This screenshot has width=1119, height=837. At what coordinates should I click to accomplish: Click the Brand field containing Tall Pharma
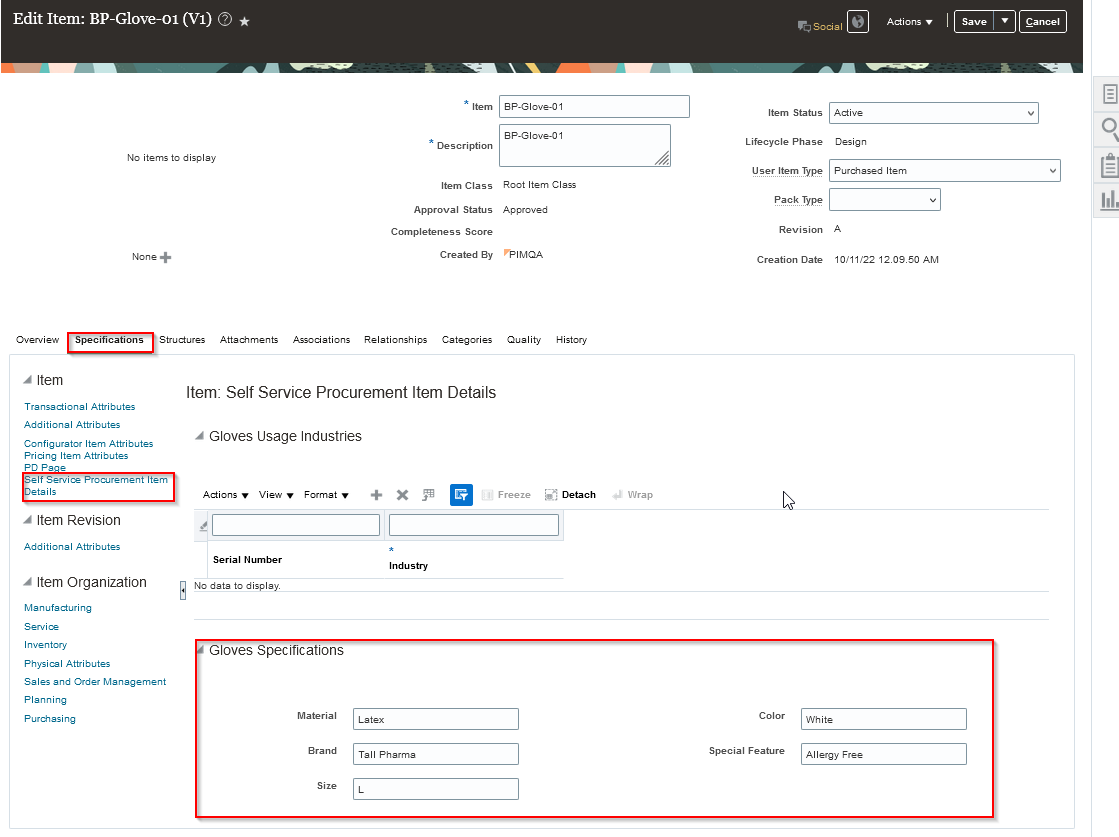pos(435,754)
